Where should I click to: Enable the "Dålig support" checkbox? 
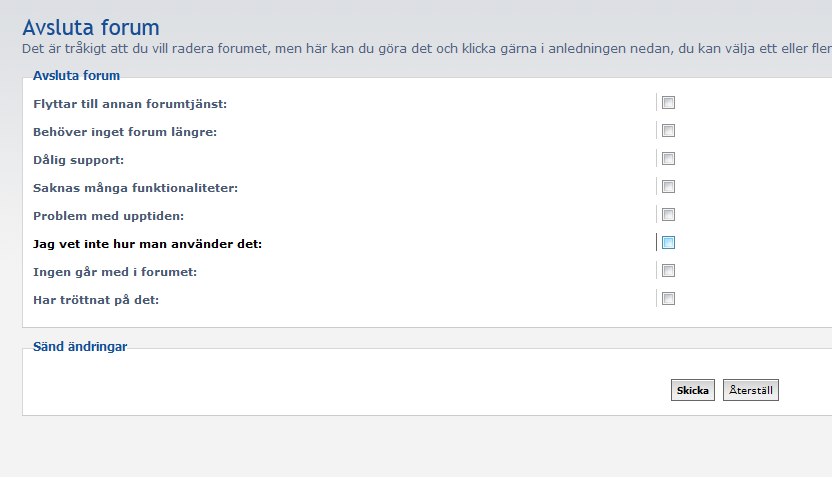click(x=668, y=158)
